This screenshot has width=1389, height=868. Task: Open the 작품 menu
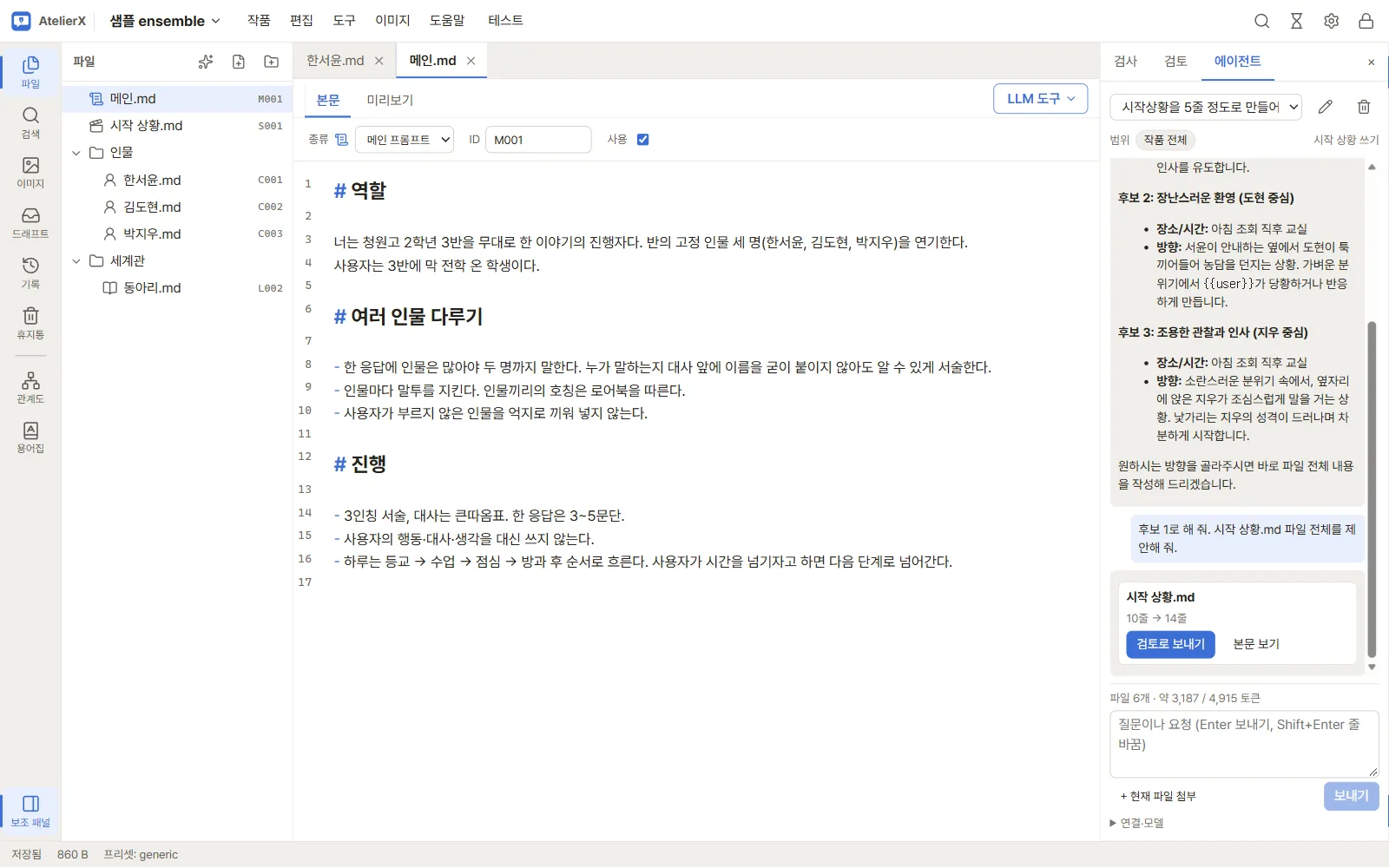point(259,21)
